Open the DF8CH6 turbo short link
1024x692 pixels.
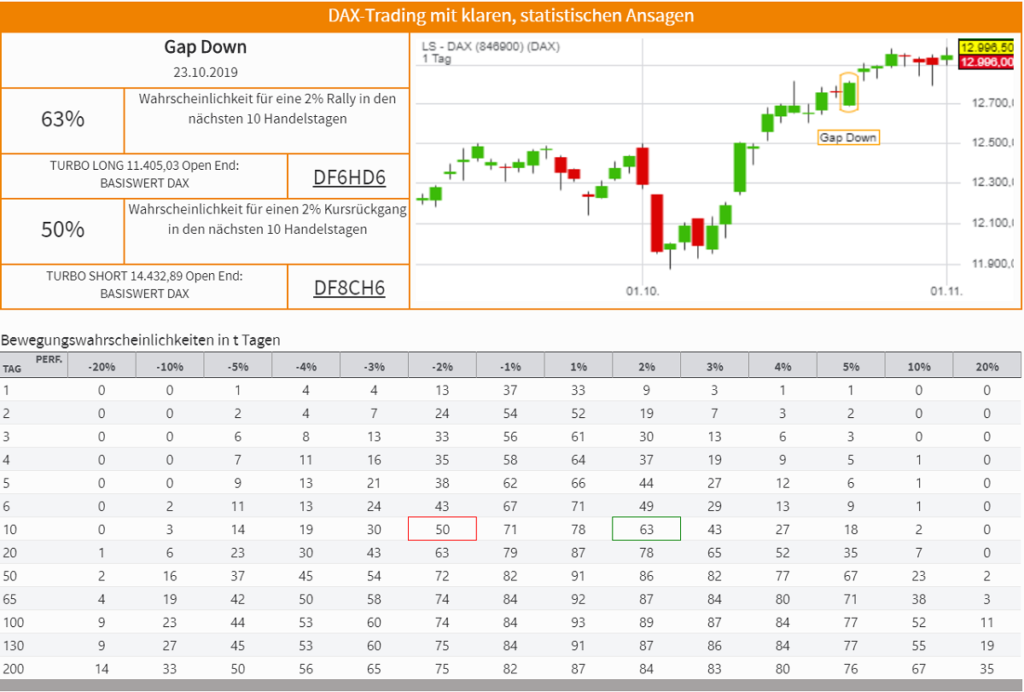(x=349, y=288)
